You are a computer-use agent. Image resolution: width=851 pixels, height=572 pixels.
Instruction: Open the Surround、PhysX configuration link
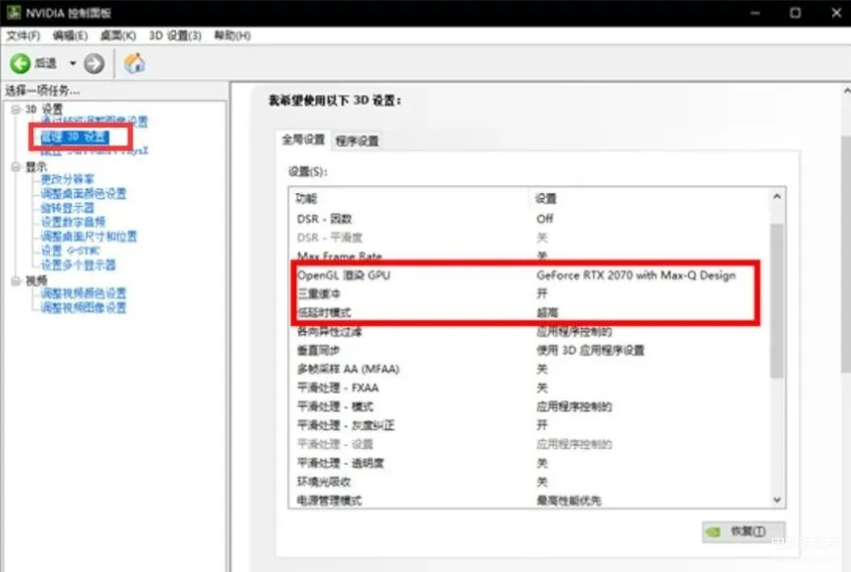[94, 151]
